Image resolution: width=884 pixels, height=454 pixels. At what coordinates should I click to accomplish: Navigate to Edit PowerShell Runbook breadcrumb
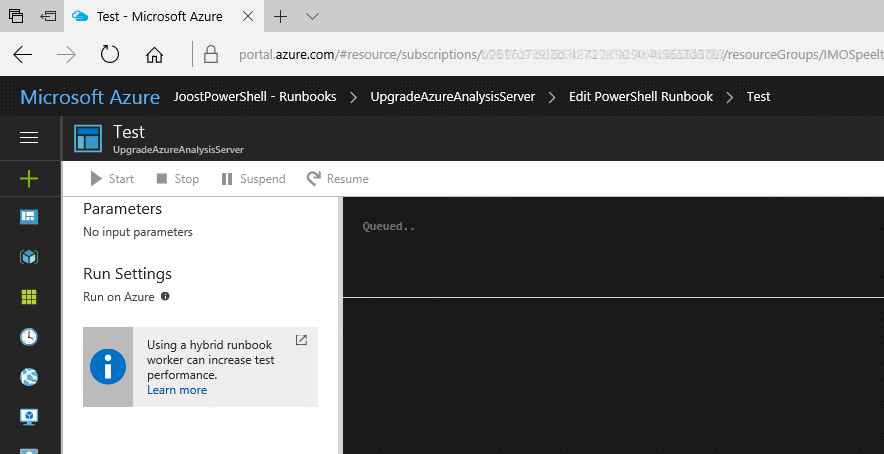coord(641,96)
